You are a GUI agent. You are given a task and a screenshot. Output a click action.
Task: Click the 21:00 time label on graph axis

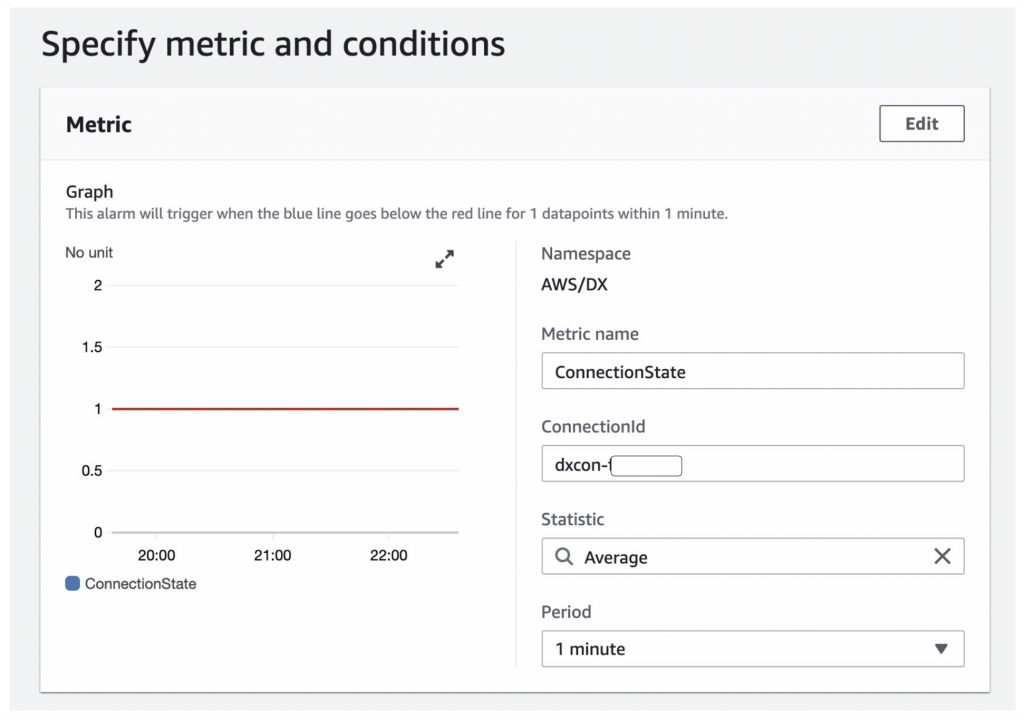(272, 556)
